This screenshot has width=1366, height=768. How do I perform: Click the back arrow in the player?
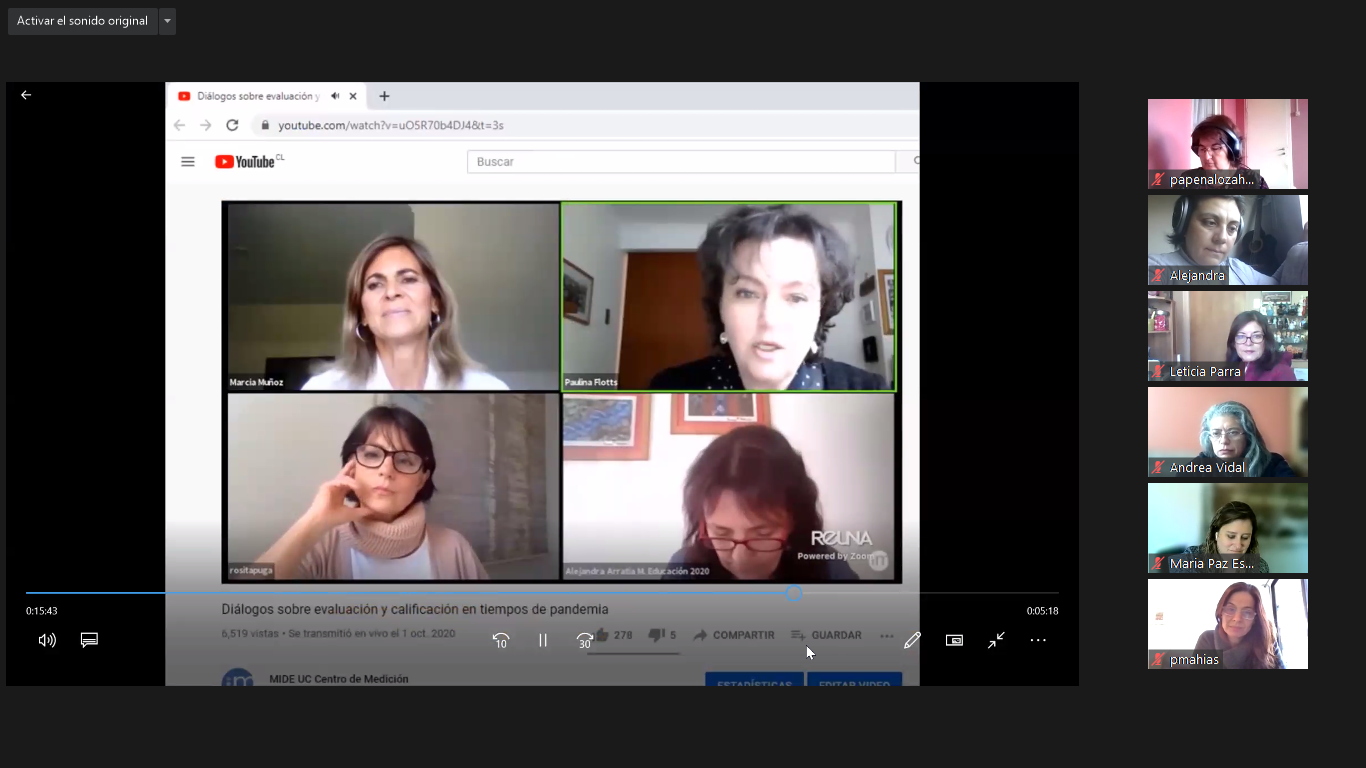click(26, 95)
